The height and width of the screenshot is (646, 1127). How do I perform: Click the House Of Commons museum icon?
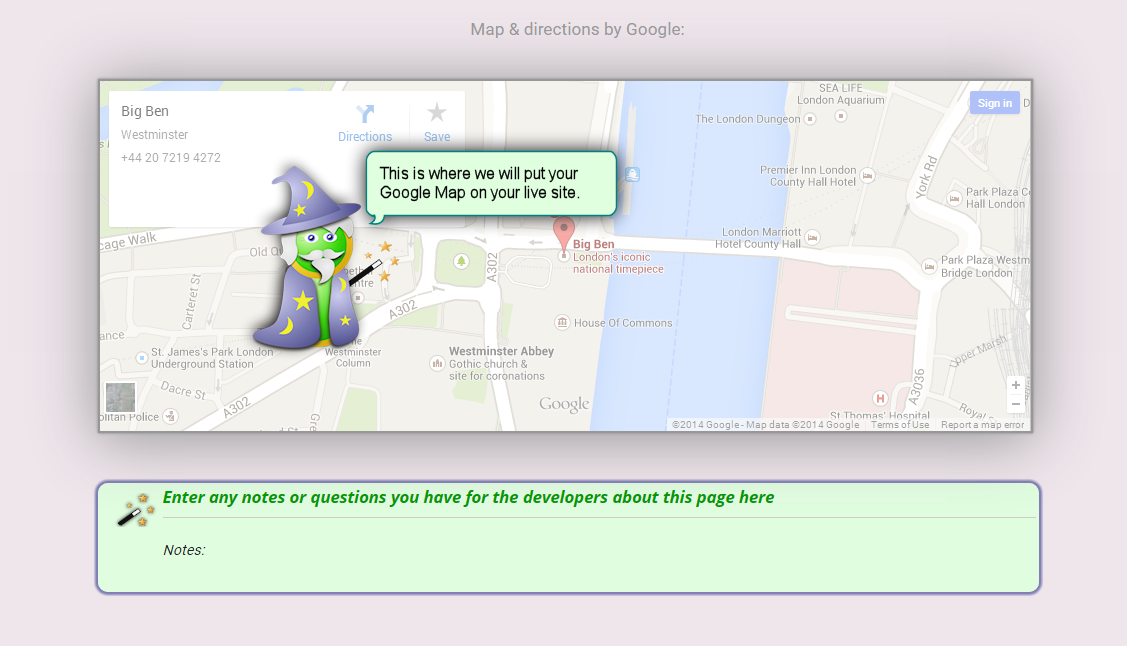tap(562, 322)
